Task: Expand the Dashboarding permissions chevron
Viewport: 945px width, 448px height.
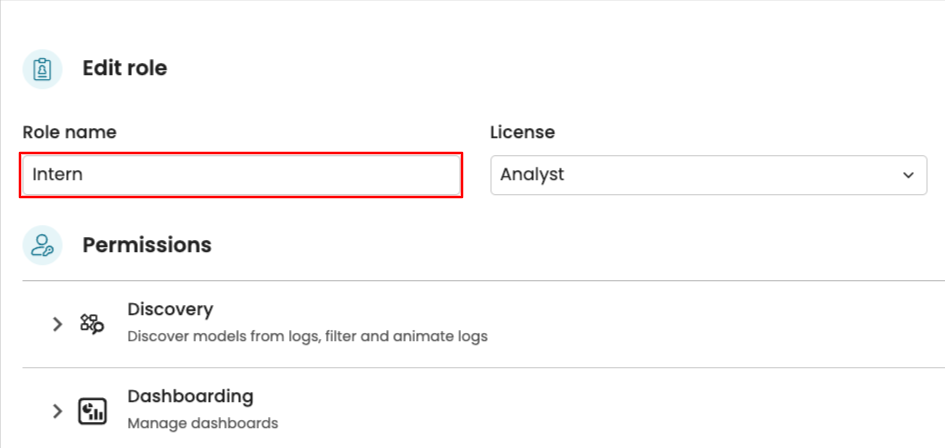Action: (58, 410)
